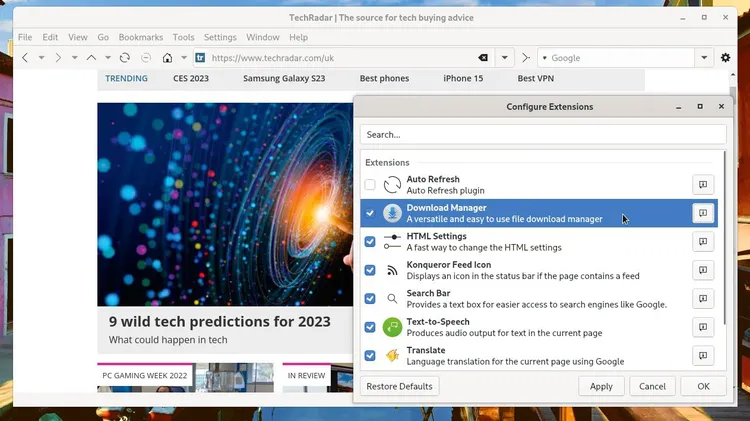750x421 pixels.
Task: Click the Stop loading icon
Action: 146,58
